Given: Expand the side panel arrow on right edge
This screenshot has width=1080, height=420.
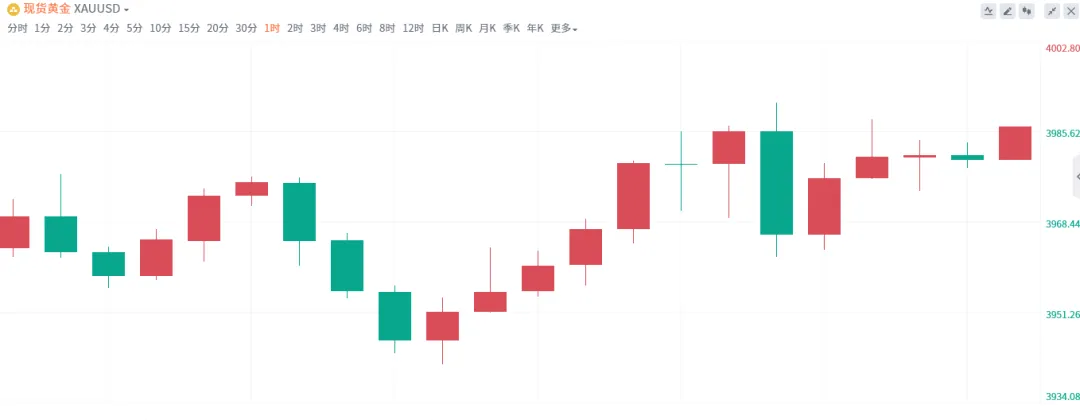Looking at the screenshot, I should pos(1076,177).
